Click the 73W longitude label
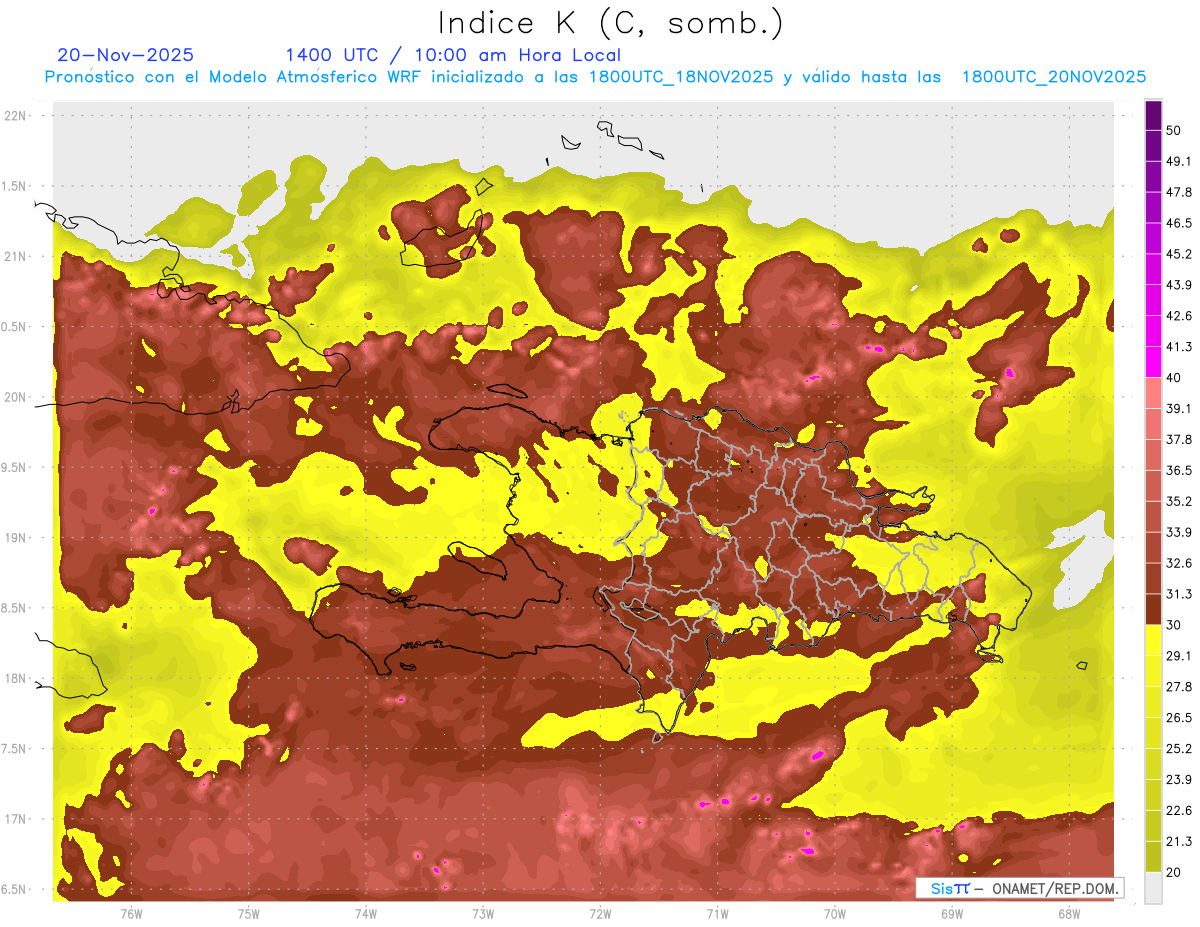This screenshot has width=1200, height=927. 483,913
